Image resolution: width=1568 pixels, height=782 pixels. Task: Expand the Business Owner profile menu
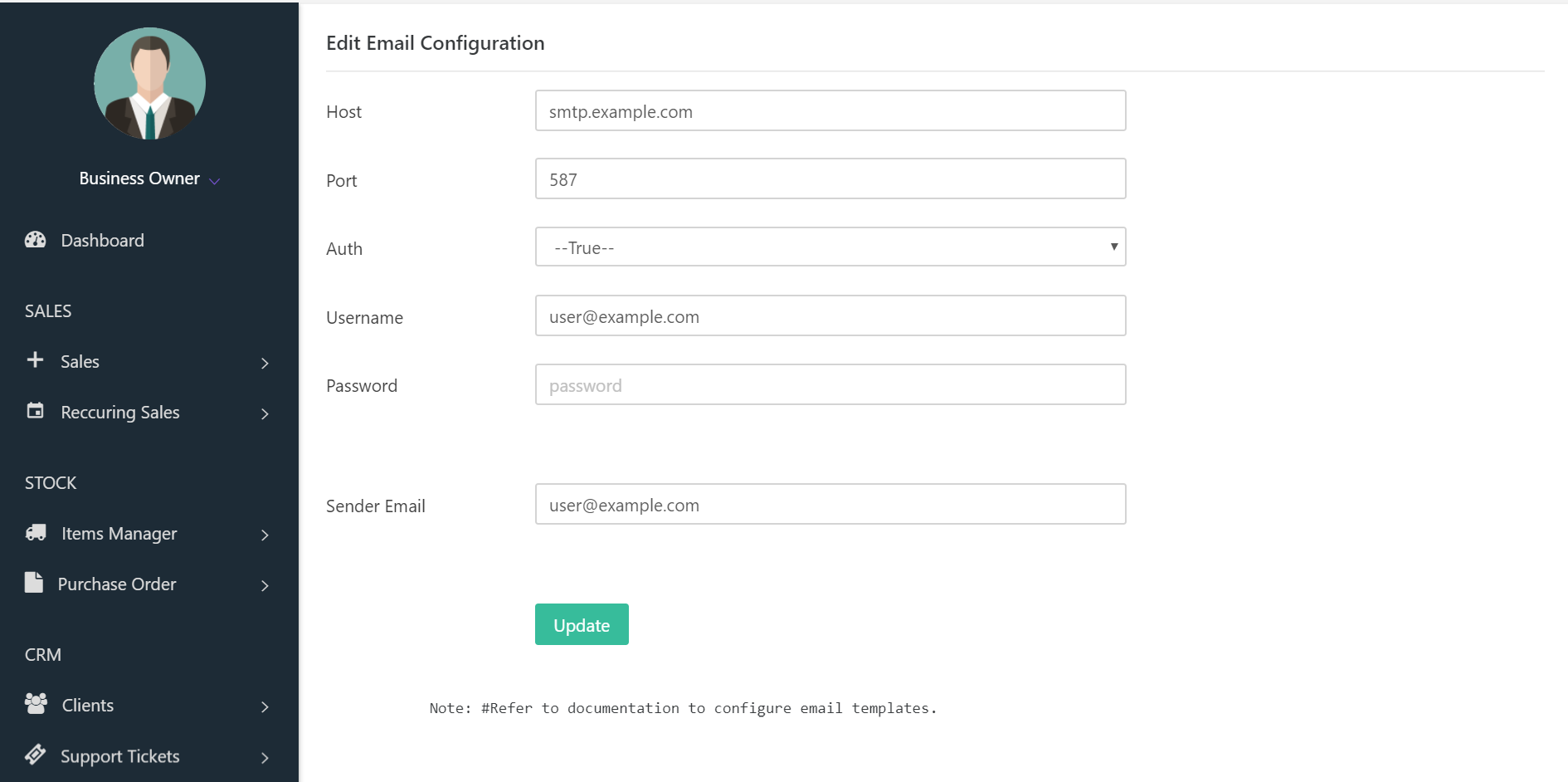215,180
